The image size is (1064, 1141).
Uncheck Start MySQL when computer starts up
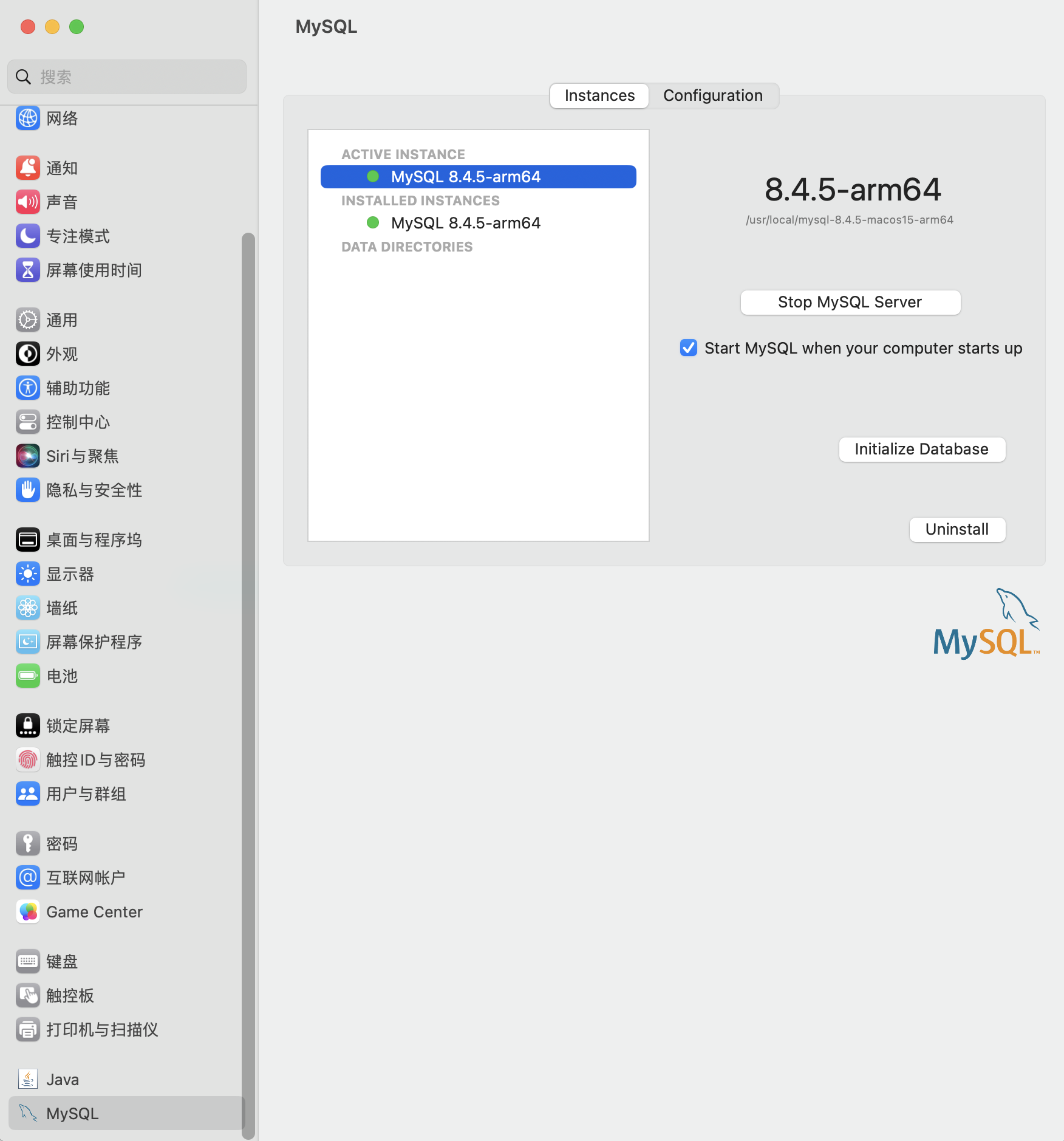(x=689, y=348)
